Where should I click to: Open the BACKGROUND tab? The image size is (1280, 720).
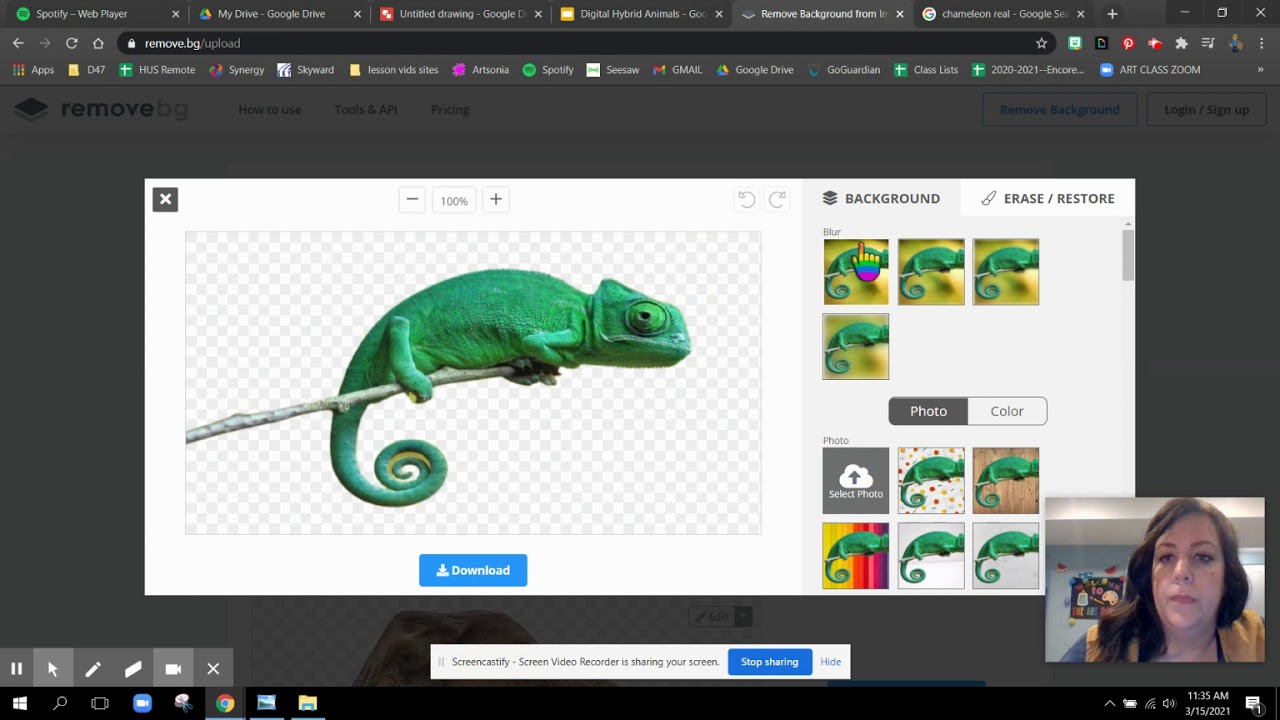click(881, 198)
